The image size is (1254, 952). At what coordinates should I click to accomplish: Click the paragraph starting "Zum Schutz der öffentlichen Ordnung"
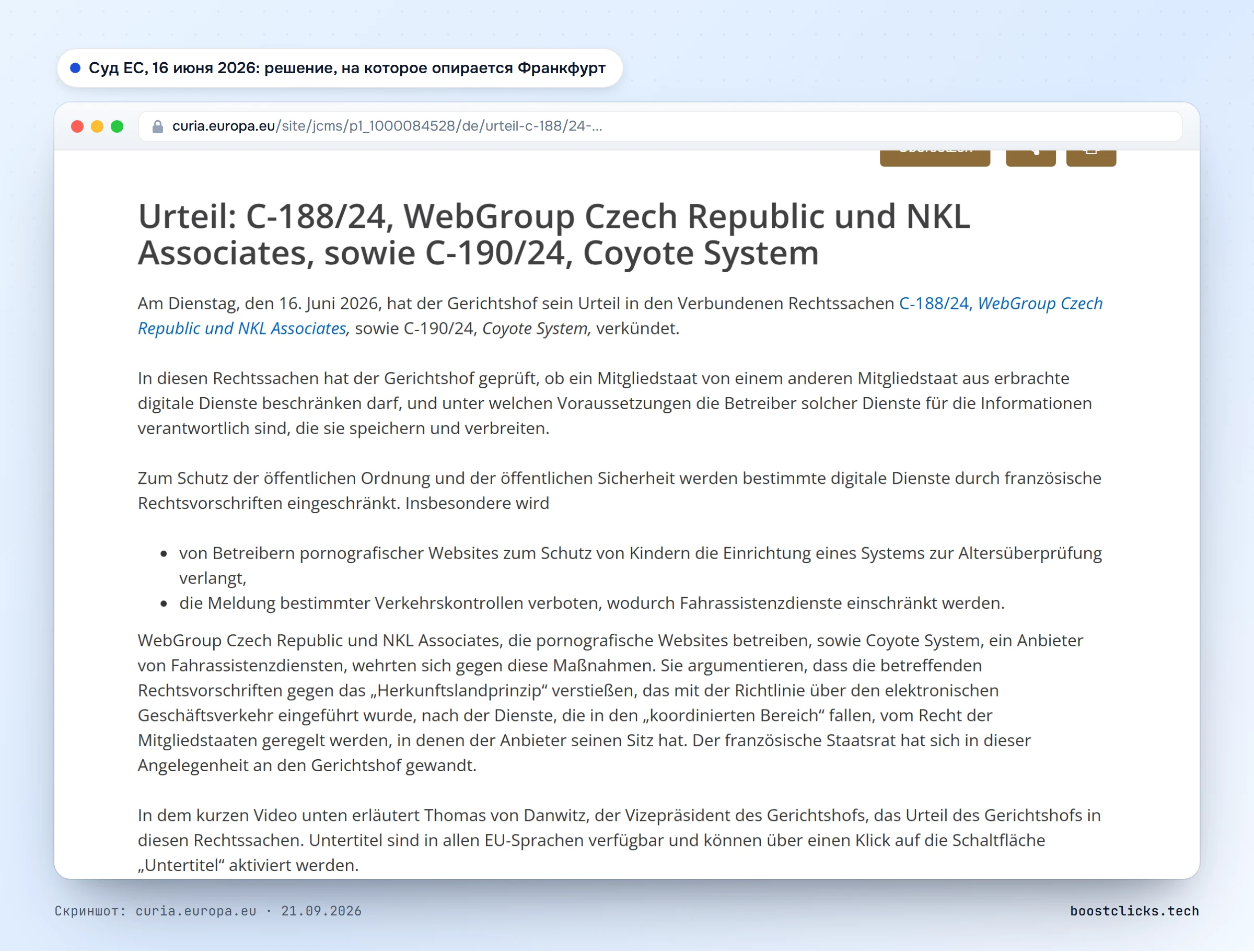[x=619, y=491]
